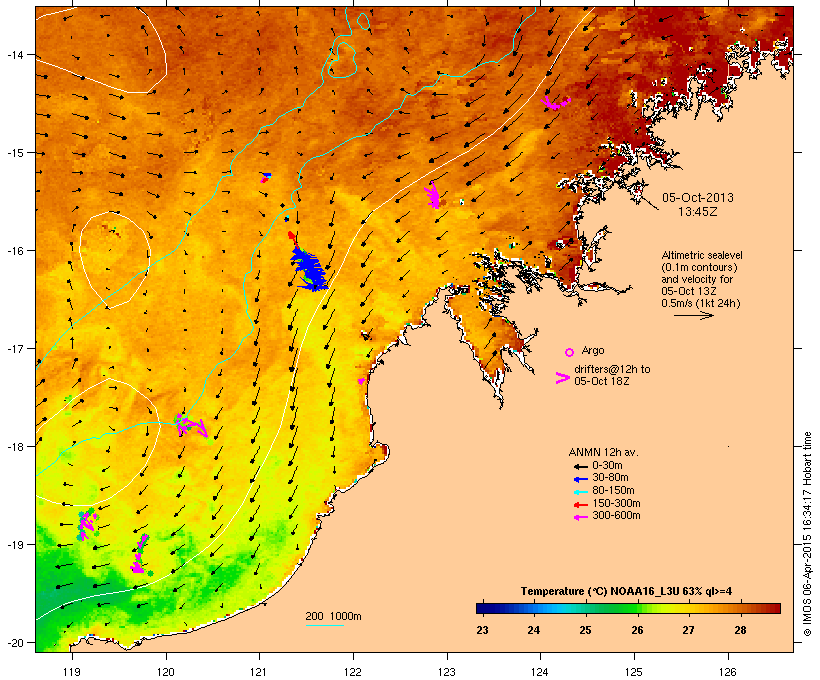Click the '200 1000m' isobath label
Screen dimensions: 820x680
pos(333,616)
